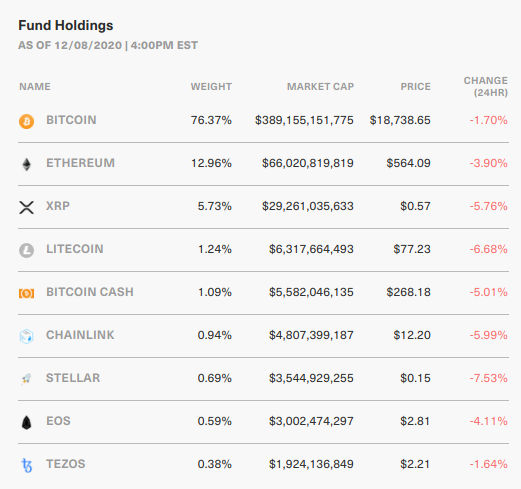Select the WEIGHT column header

coord(211,87)
